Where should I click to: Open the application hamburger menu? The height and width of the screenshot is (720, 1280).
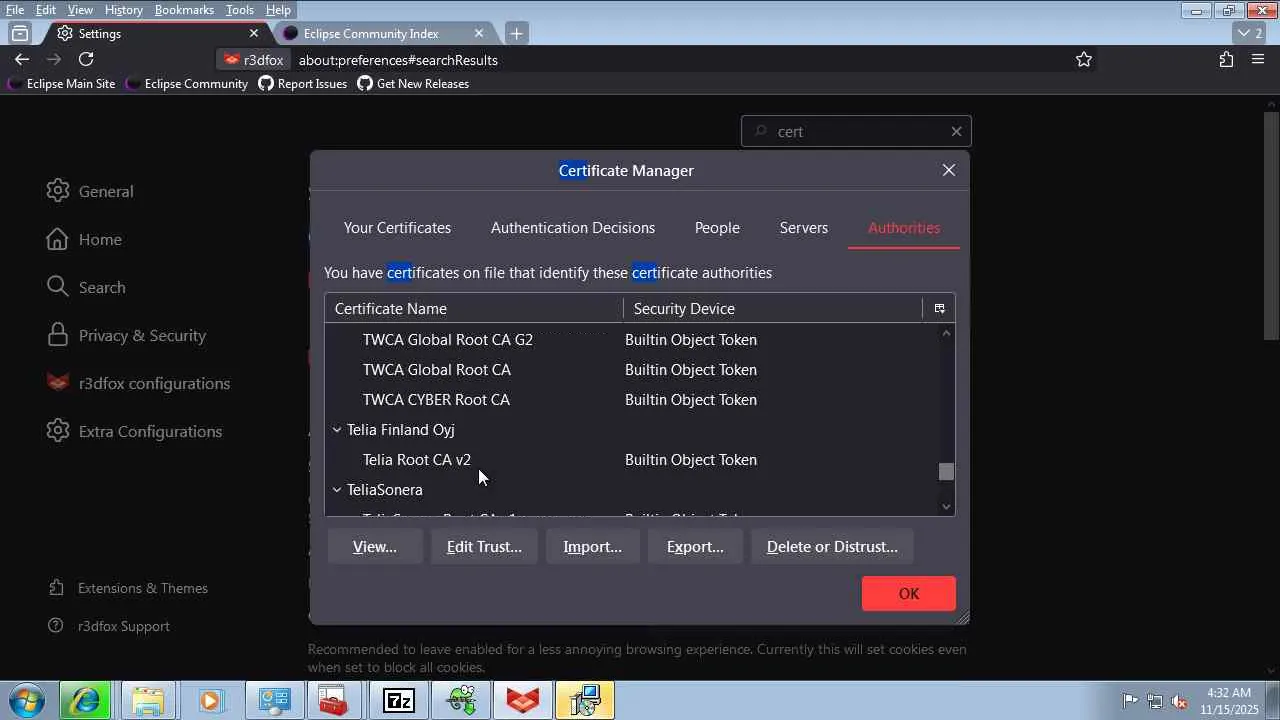coord(1258,60)
